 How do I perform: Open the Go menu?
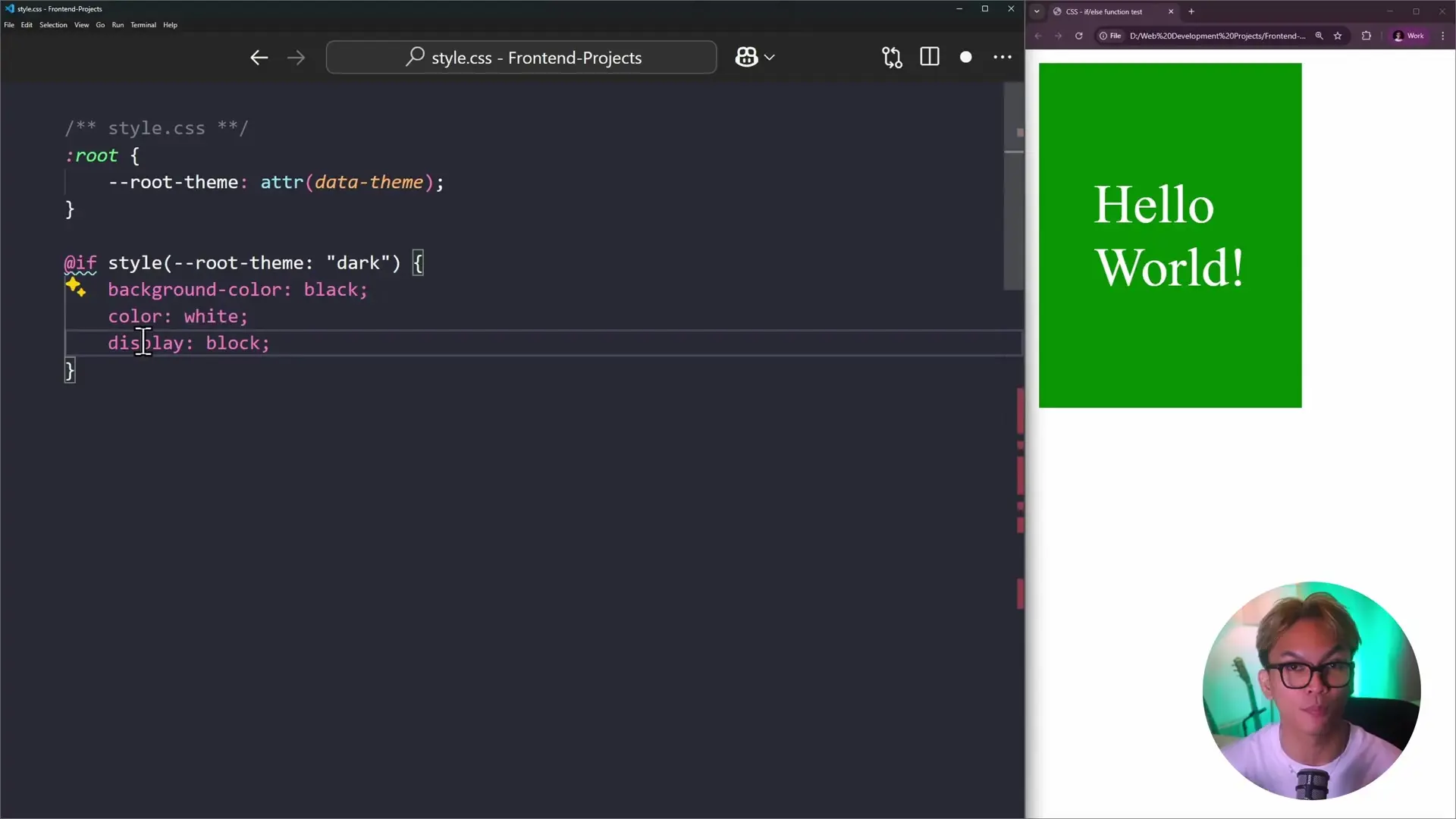[100, 25]
